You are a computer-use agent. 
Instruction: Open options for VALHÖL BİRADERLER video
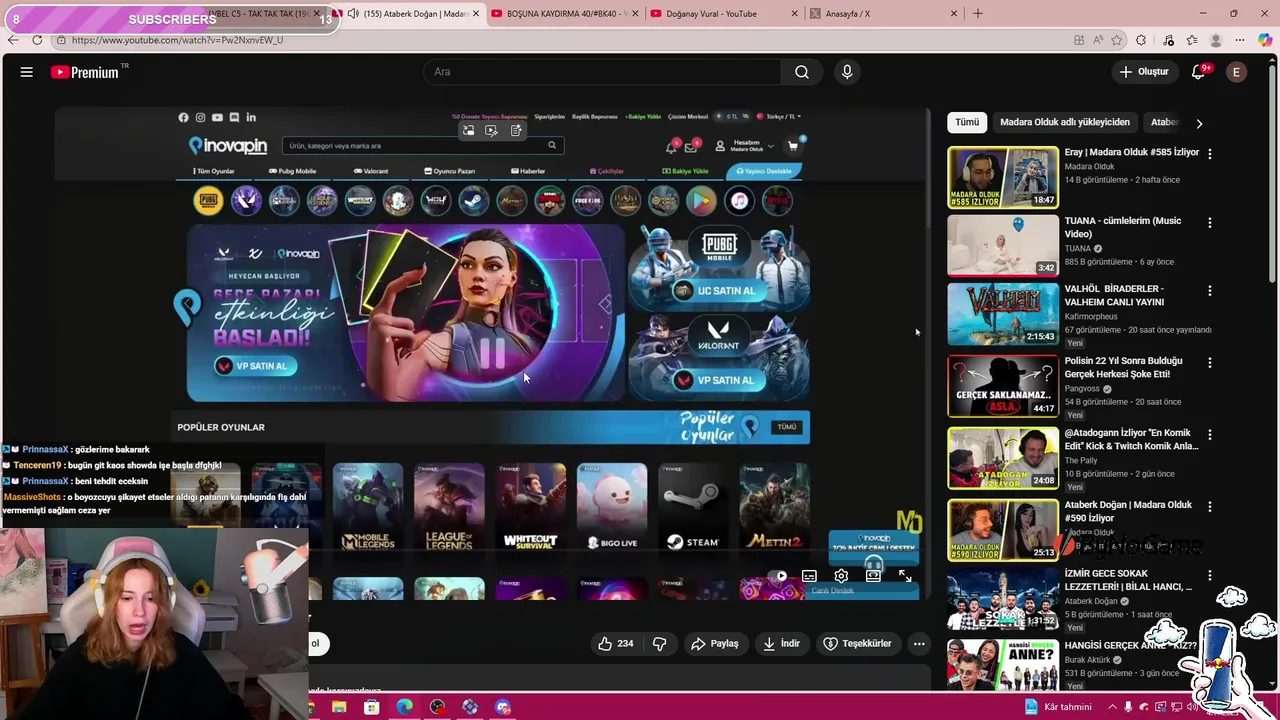(1210, 290)
